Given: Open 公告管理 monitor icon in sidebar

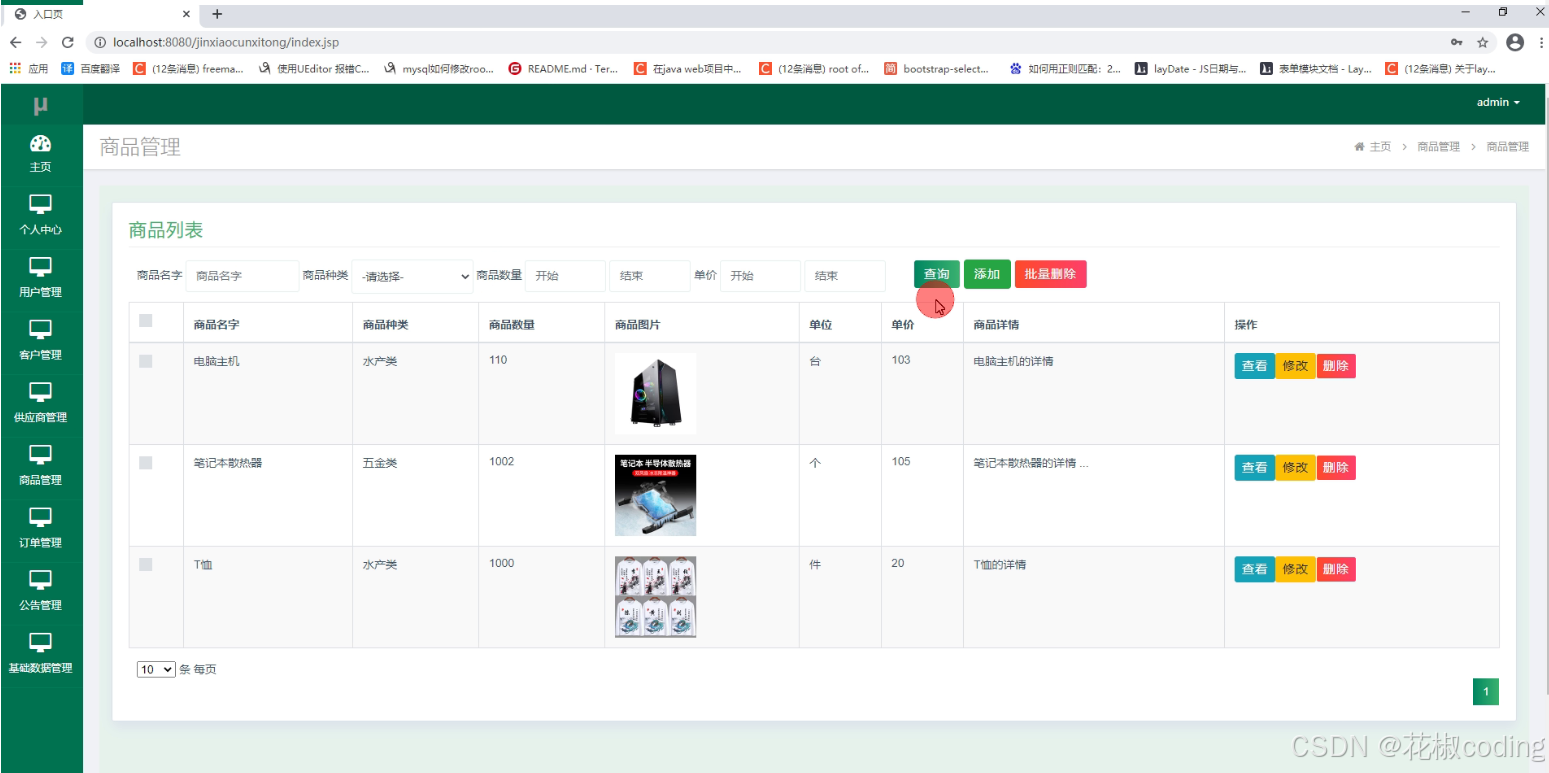Looking at the screenshot, I should point(41,580).
